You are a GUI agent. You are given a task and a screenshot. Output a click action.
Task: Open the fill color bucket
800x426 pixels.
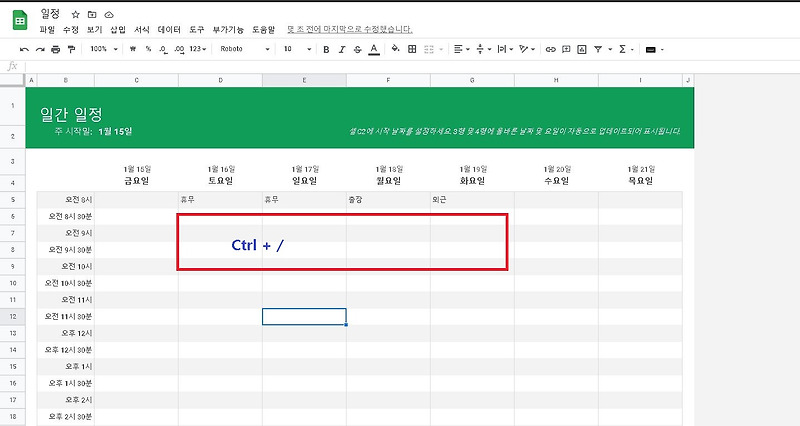[x=395, y=49]
